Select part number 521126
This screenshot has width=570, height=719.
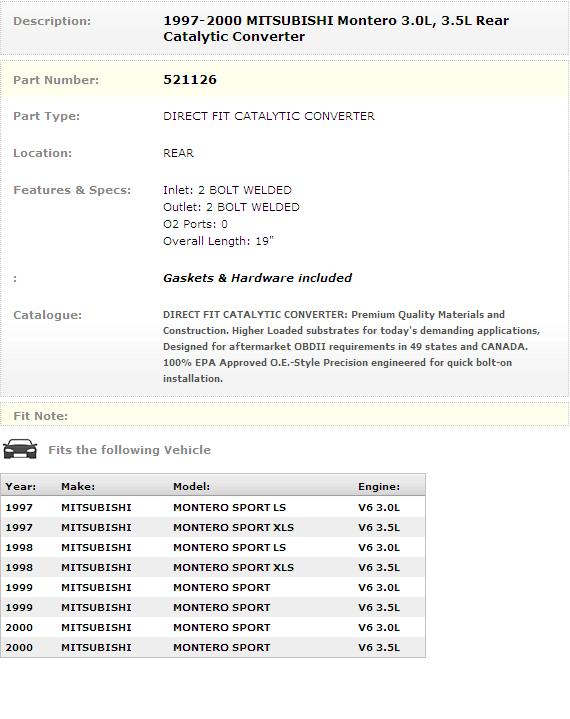pos(190,80)
